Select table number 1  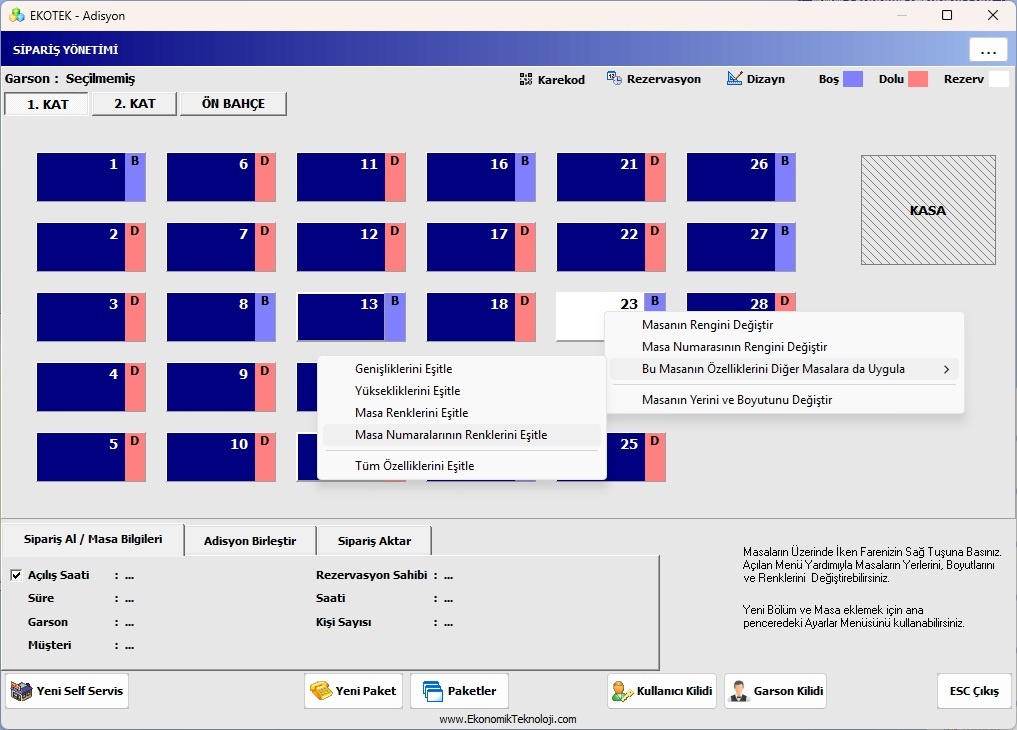[x=91, y=177]
